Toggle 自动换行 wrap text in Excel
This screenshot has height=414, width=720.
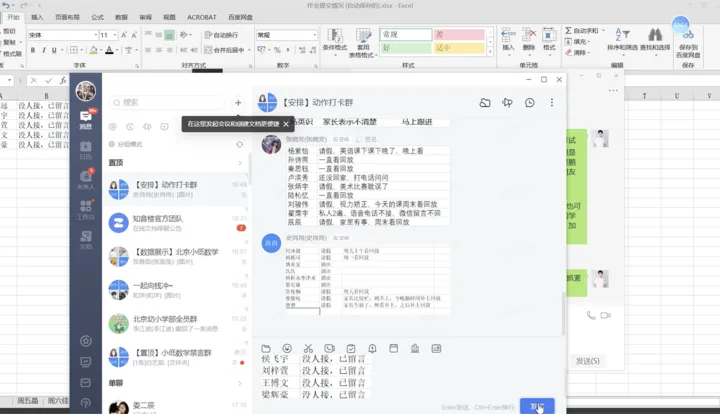pos(221,35)
